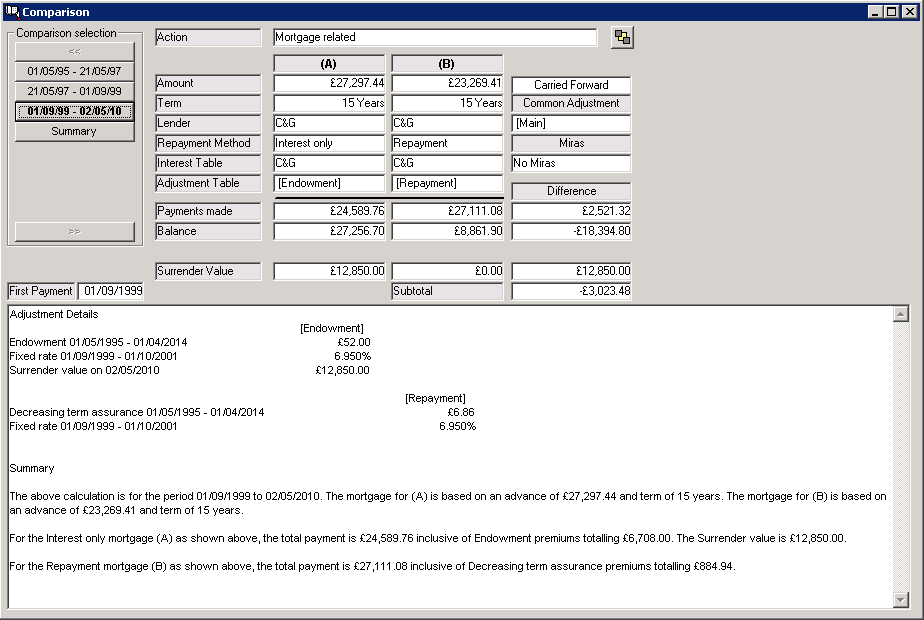Click Payments made value £27,111.08
This screenshot has height=620, width=924.
click(447, 211)
